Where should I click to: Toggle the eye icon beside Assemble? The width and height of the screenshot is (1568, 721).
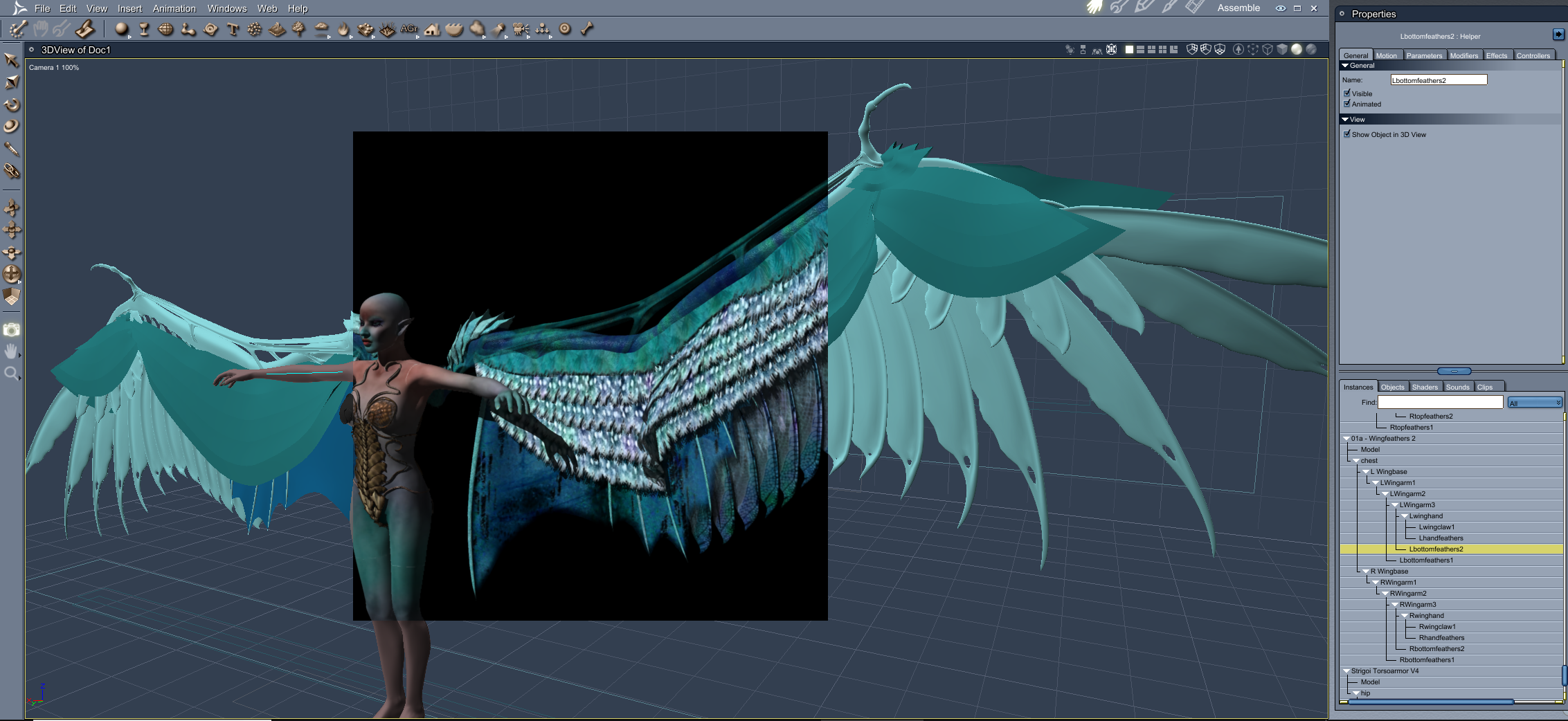(x=1281, y=8)
